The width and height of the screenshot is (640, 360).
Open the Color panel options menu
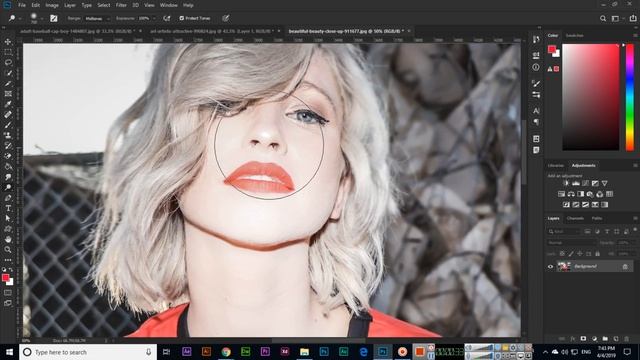click(635, 36)
